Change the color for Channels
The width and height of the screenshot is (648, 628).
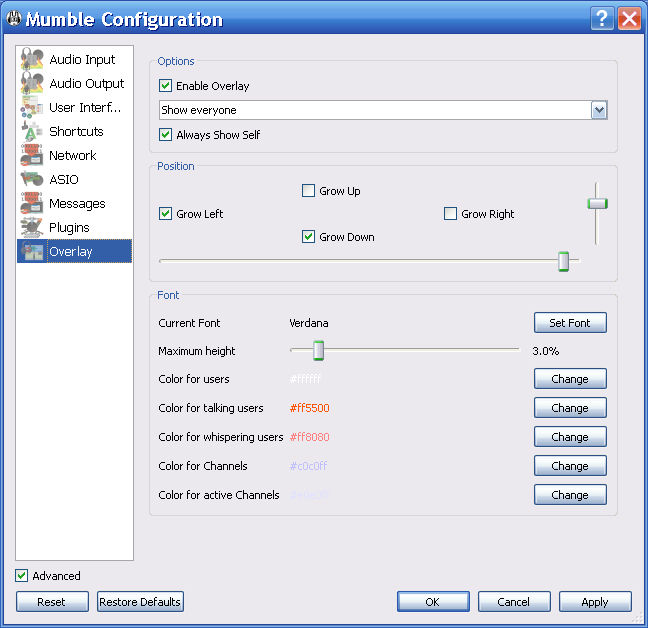point(570,466)
